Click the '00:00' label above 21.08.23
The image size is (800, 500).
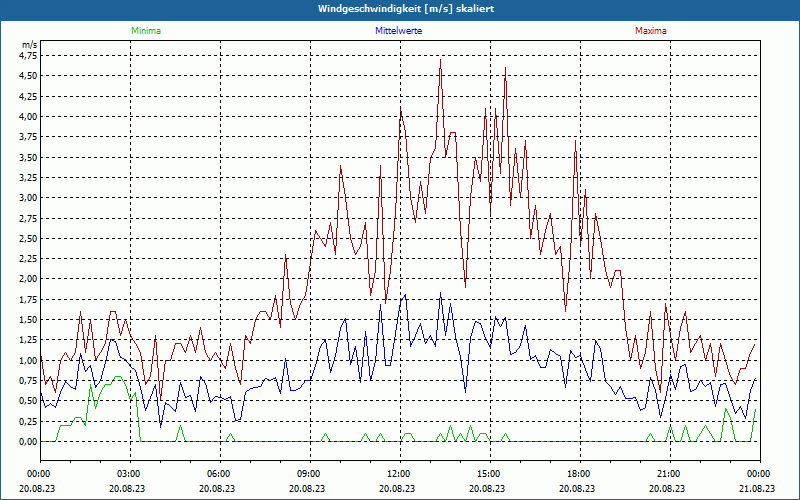coord(760,474)
